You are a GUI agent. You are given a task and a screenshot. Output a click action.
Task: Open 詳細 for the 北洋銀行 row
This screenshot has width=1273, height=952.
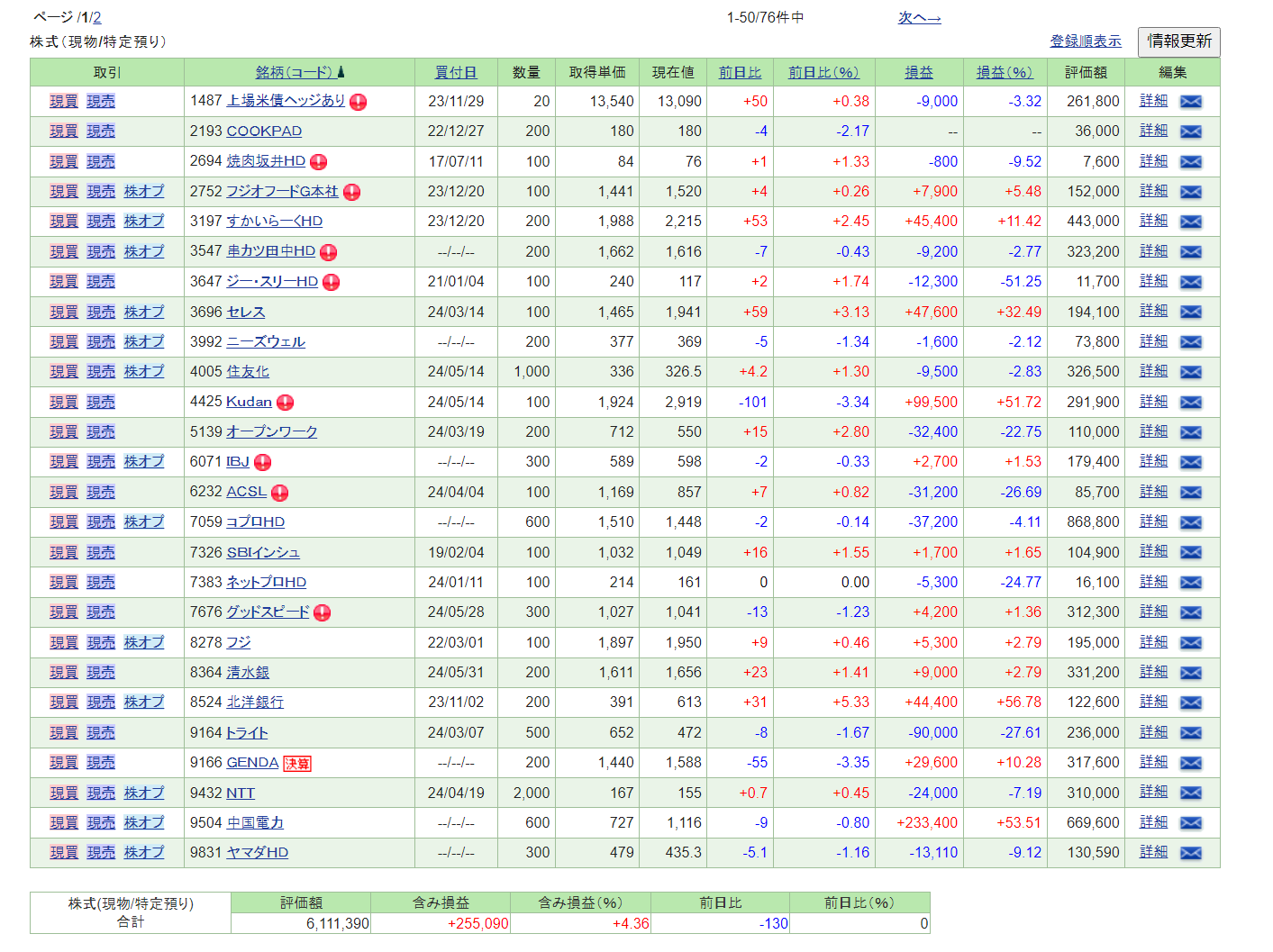[x=1153, y=702]
